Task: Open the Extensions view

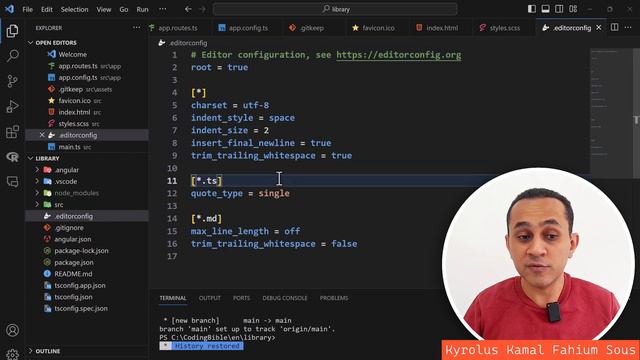Action: click(x=12, y=131)
